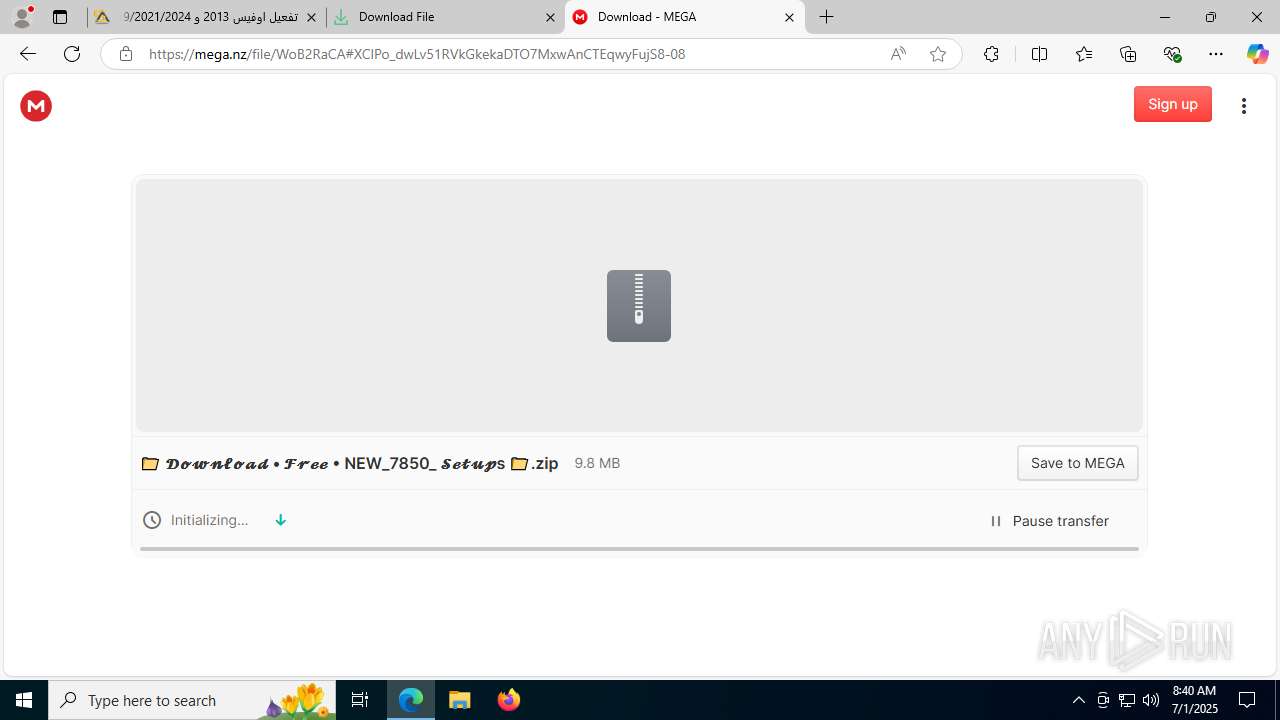Click the Initializing clock icon
This screenshot has width=1280, height=720.
(x=152, y=520)
